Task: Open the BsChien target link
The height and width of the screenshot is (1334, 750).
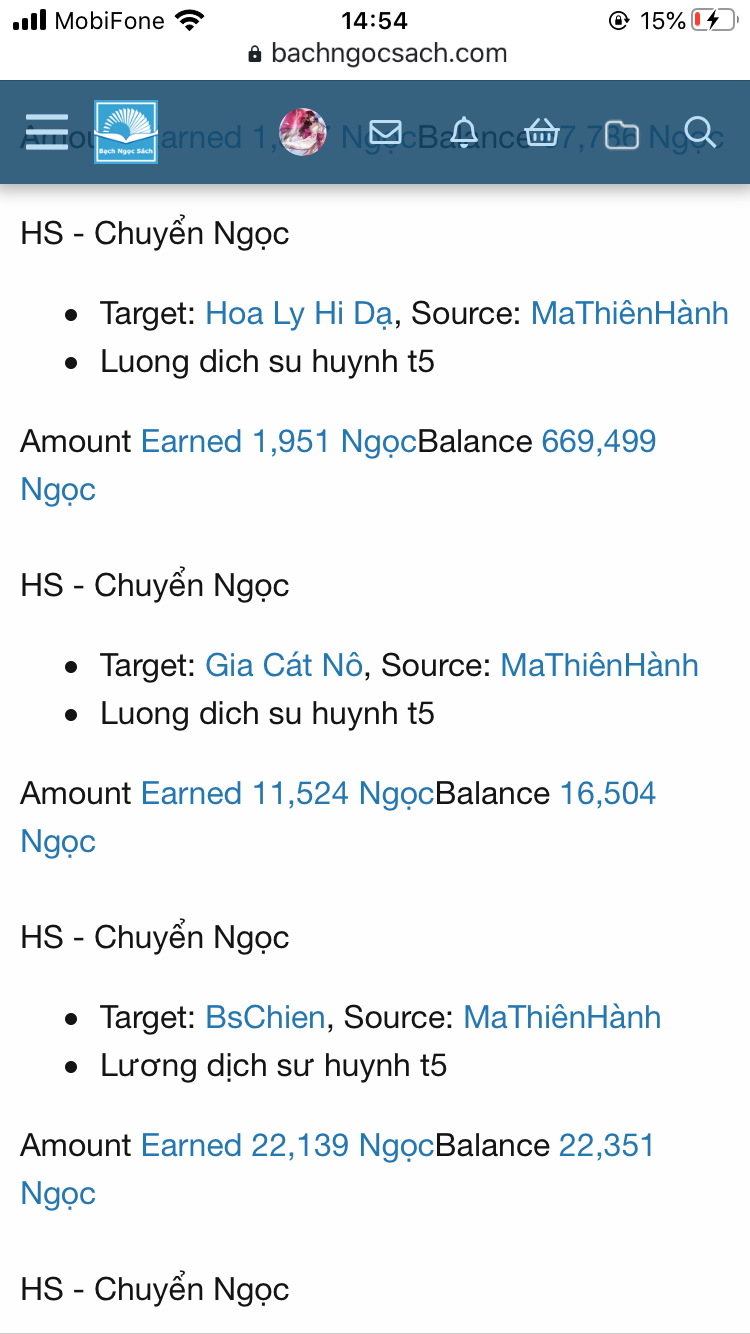Action: tap(265, 1018)
